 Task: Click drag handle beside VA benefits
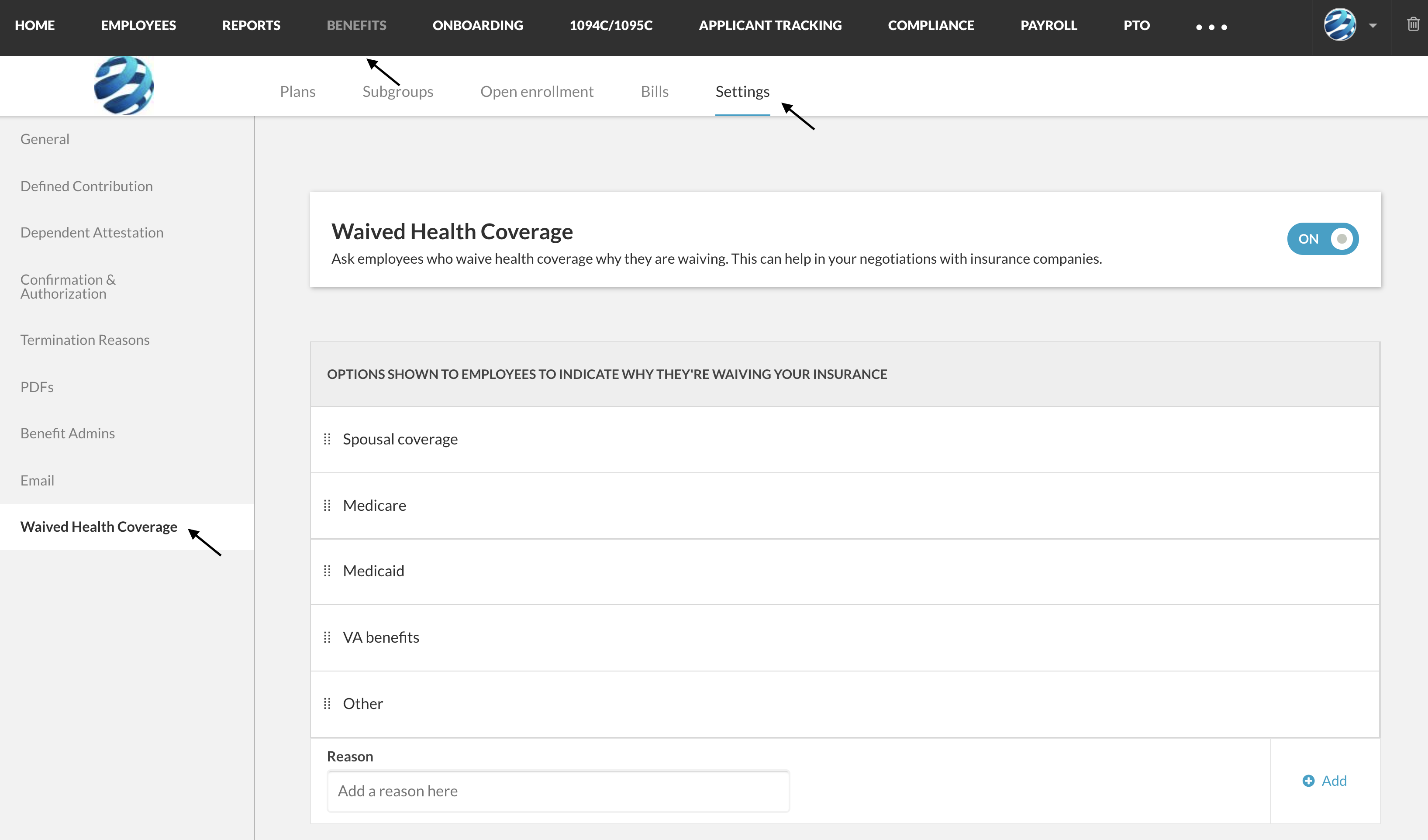click(327, 637)
